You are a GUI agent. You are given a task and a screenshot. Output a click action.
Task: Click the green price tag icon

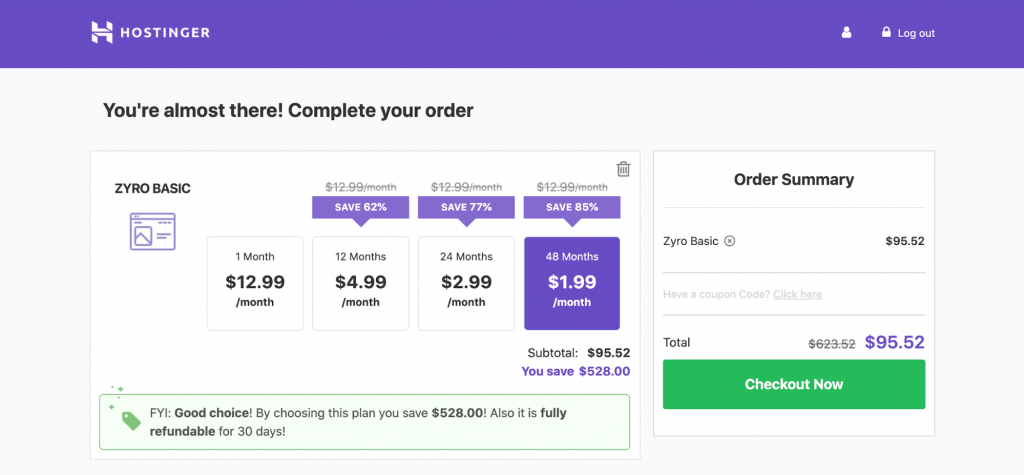(x=131, y=421)
